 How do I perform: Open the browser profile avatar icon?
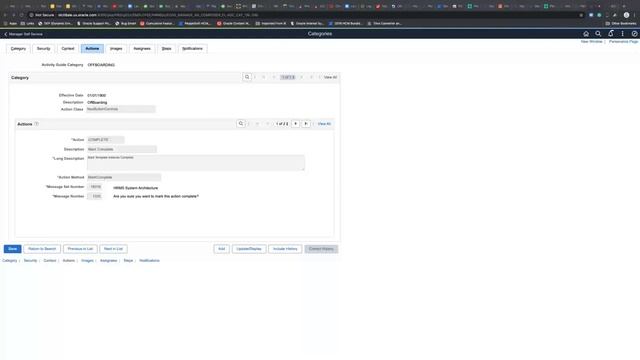tap(626, 15)
